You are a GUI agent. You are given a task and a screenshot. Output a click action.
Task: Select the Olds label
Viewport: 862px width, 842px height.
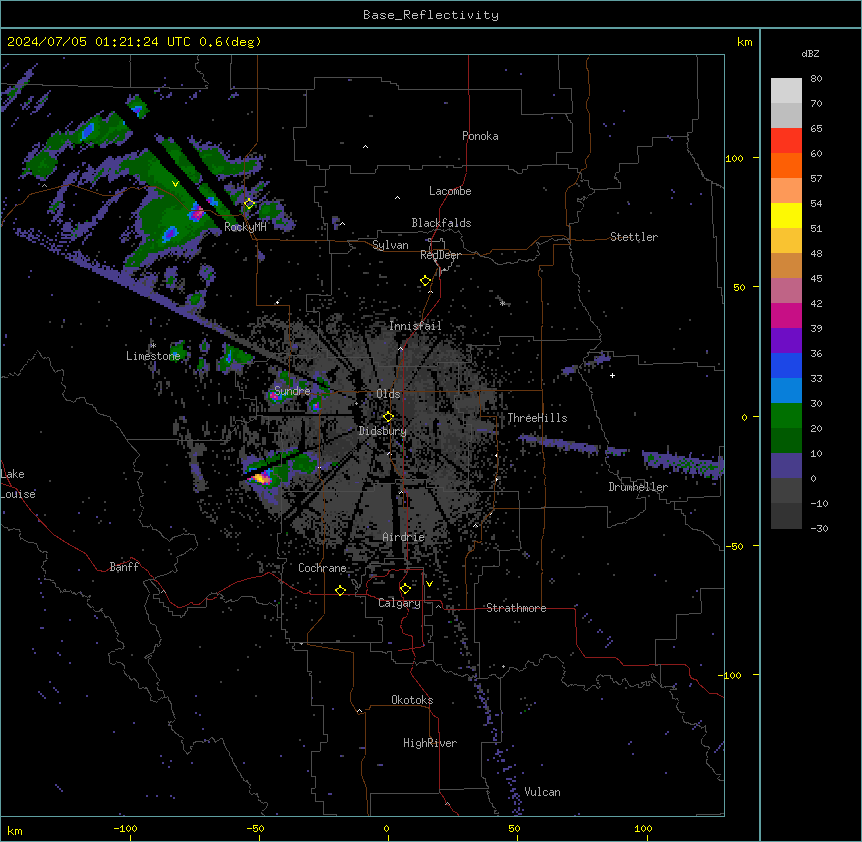(388, 394)
